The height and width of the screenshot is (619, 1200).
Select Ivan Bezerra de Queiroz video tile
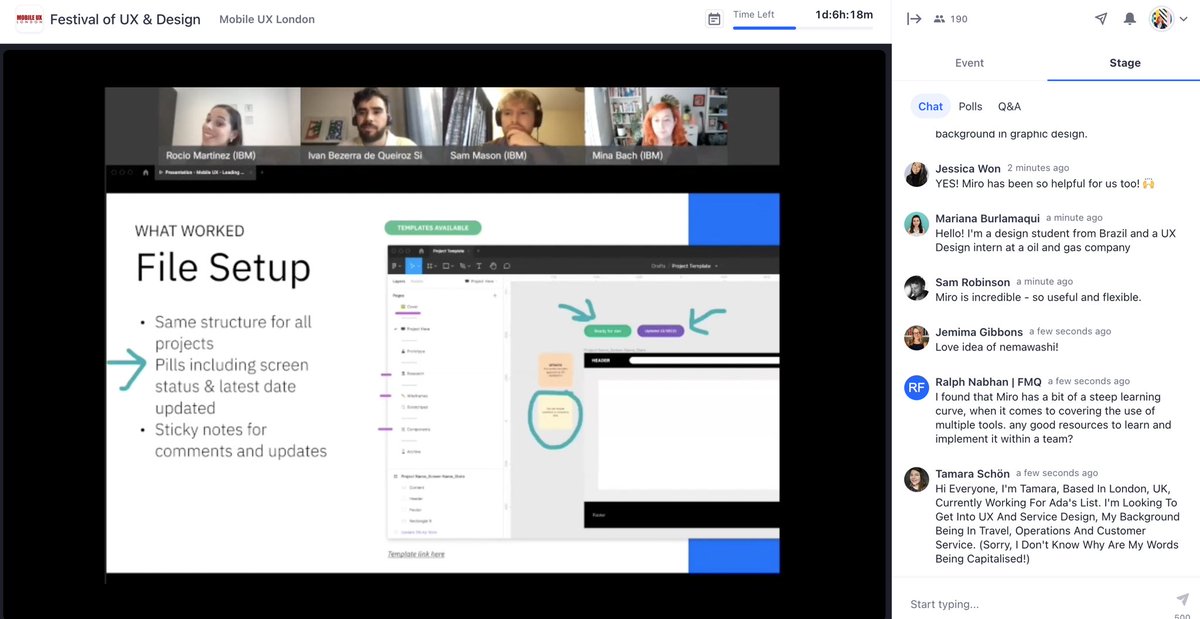[x=371, y=125]
